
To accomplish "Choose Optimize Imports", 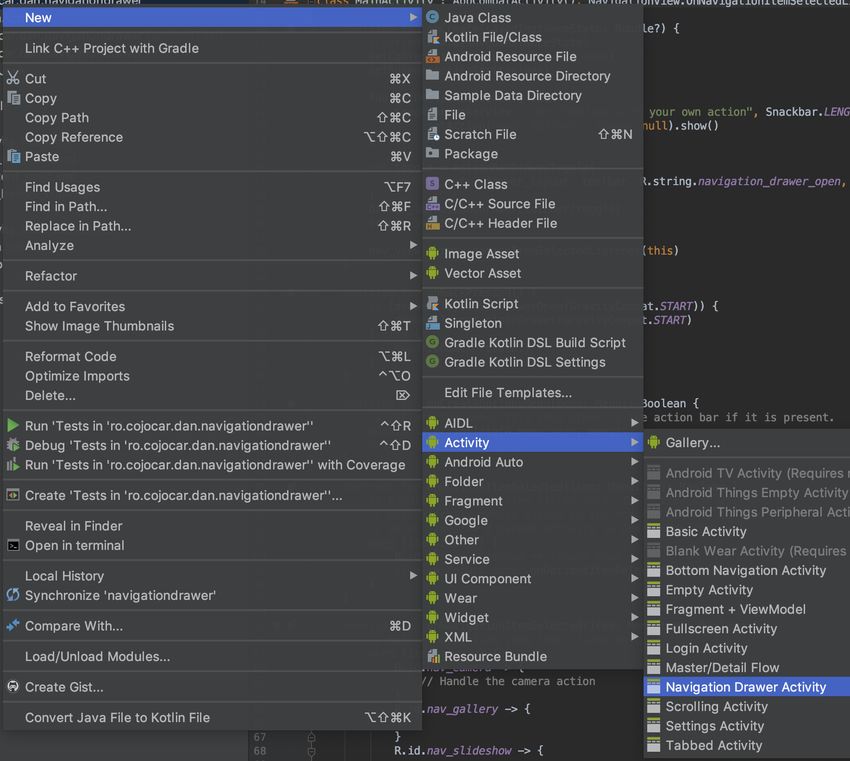I will [212, 376].
